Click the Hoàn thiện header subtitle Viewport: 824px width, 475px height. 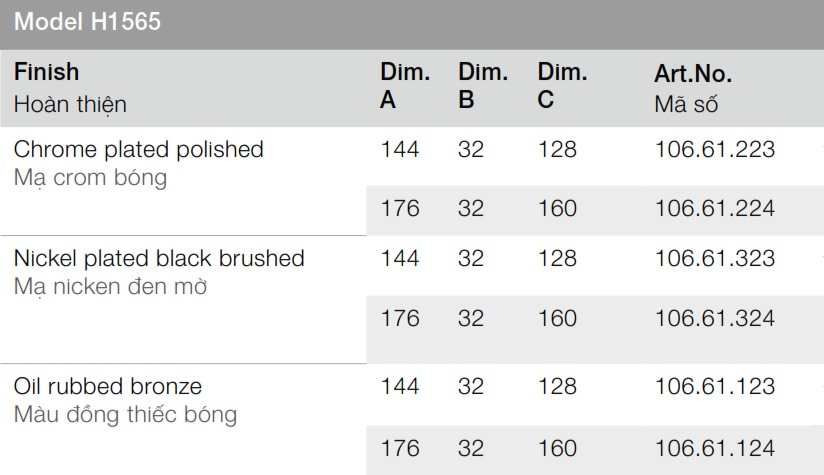[70, 104]
